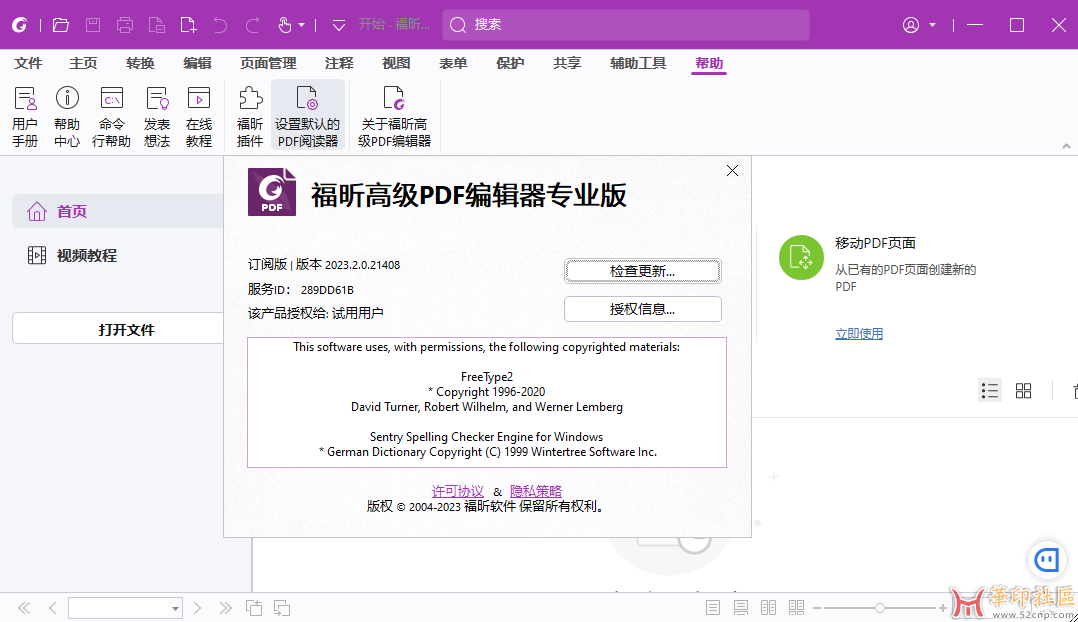Open the 用户手册 user manual

(x=25, y=115)
